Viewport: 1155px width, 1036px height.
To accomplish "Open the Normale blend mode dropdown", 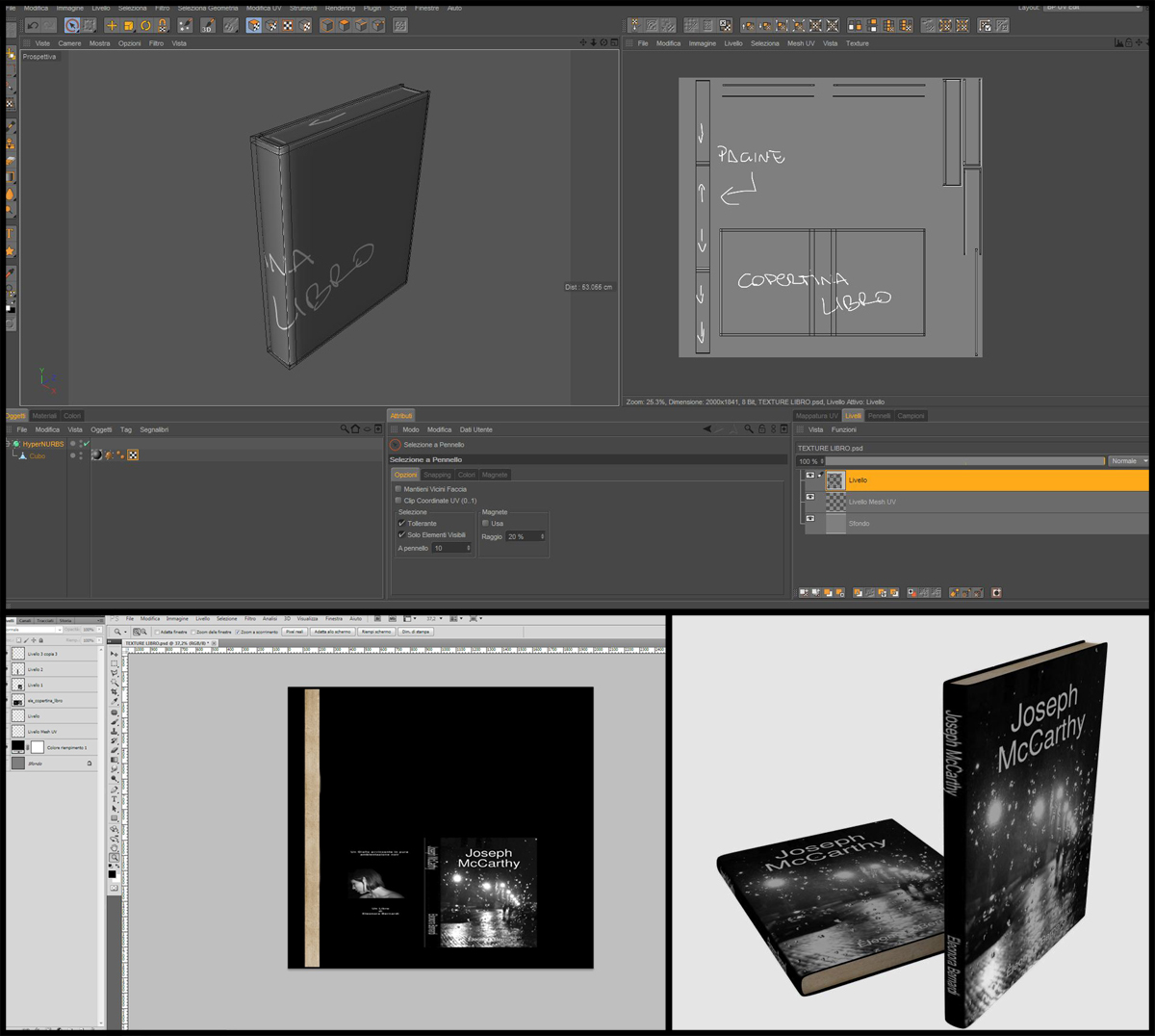I will 1128,461.
